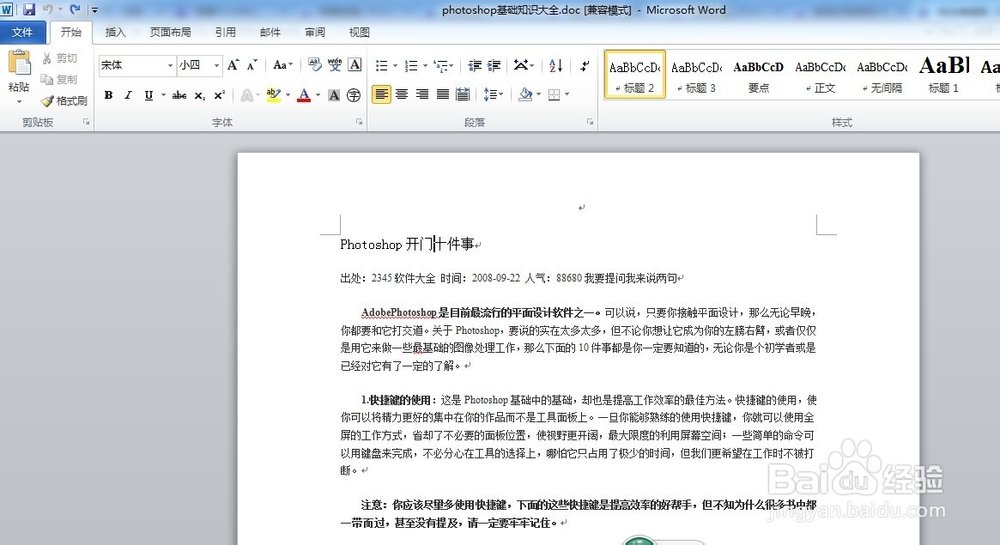The width and height of the screenshot is (1000, 545).
Task: Click the Decrease Indent icon
Action: (x=474, y=66)
